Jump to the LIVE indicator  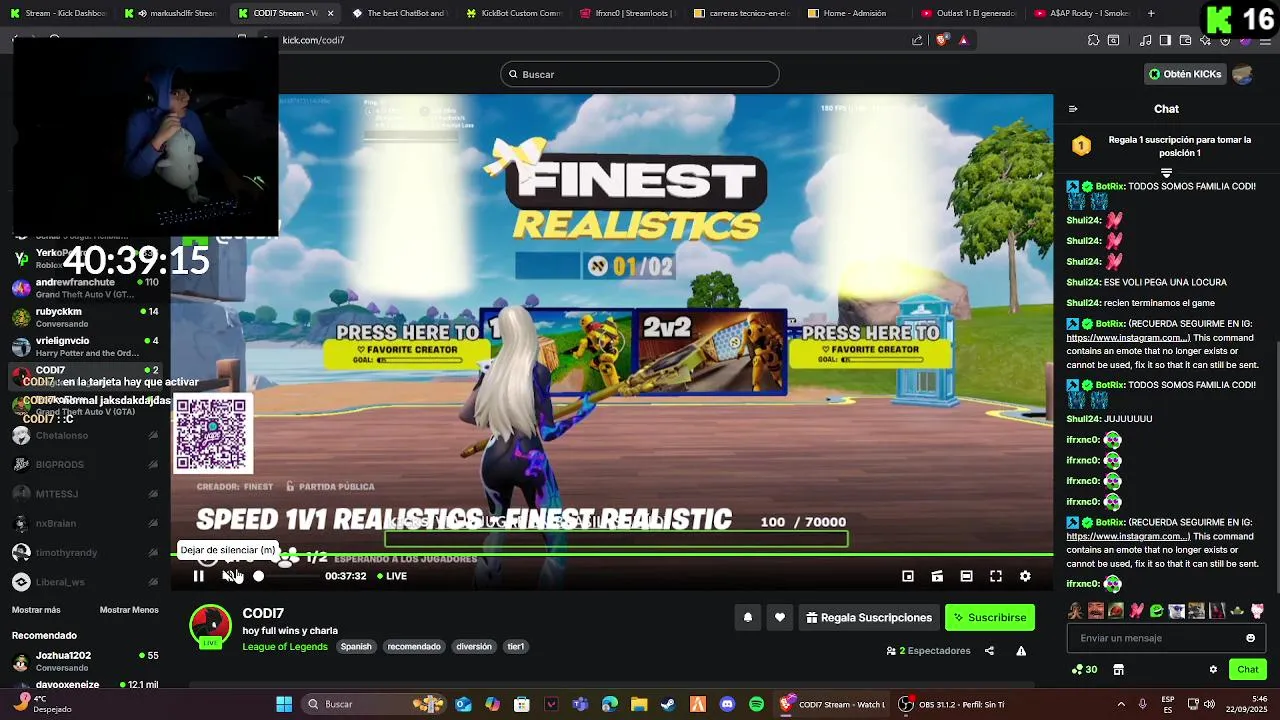pos(391,576)
